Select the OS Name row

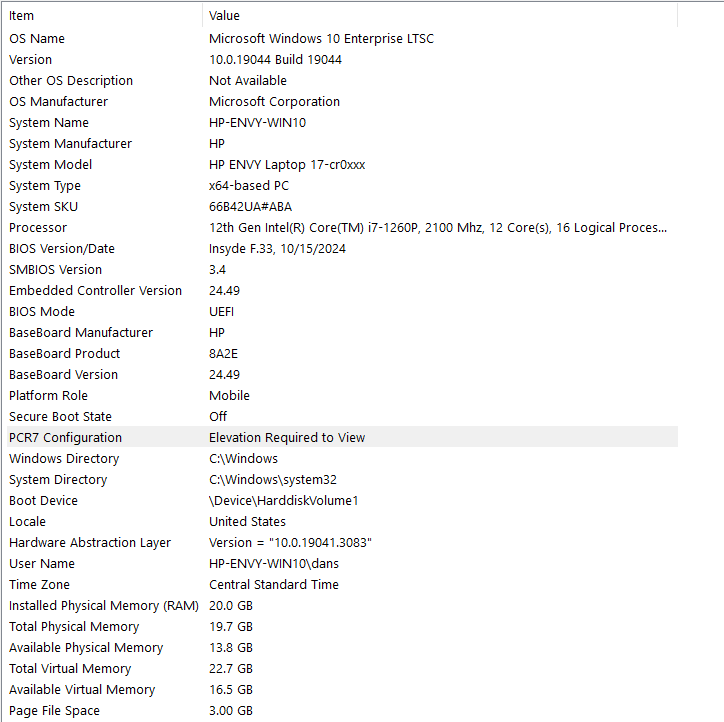coord(342,39)
